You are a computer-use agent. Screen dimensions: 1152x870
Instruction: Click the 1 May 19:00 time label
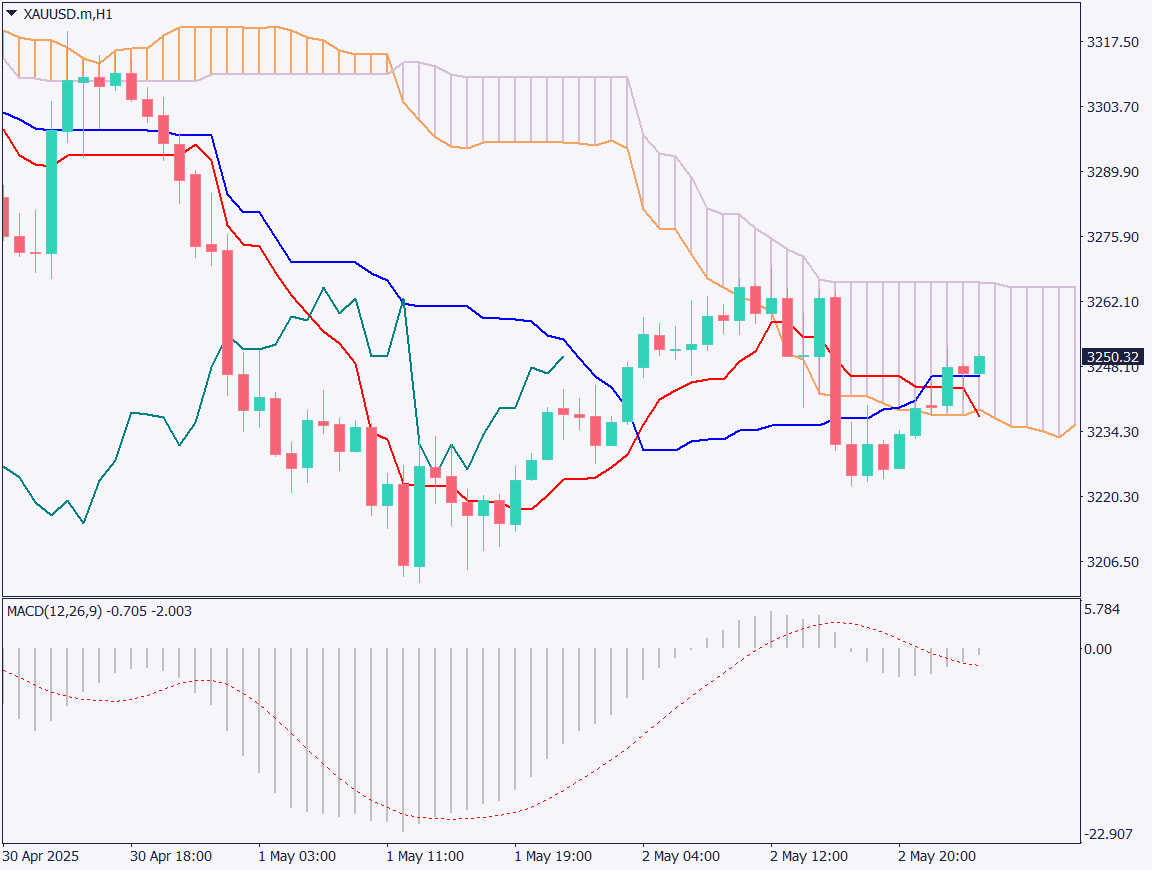pos(553,857)
